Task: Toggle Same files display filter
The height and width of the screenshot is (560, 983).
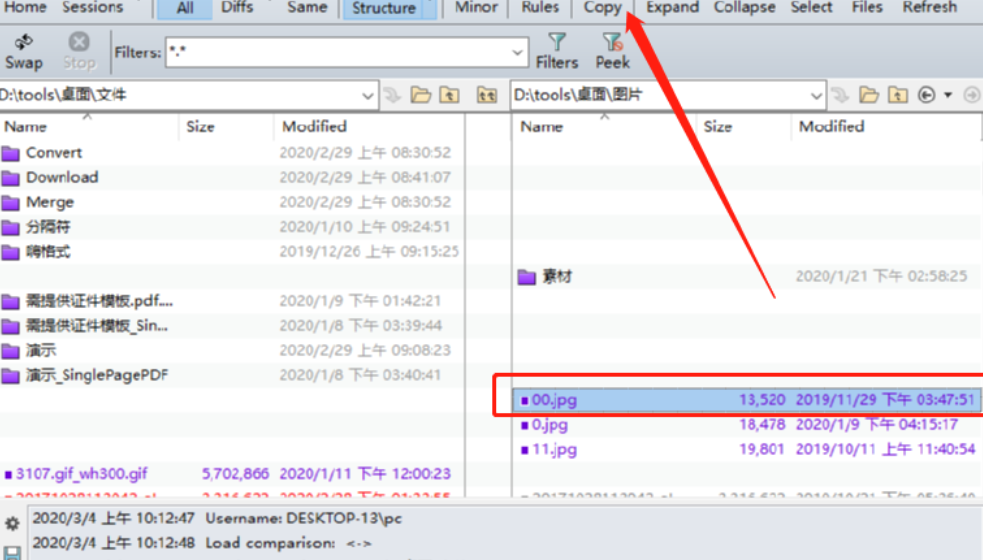Action: pos(307,8)
